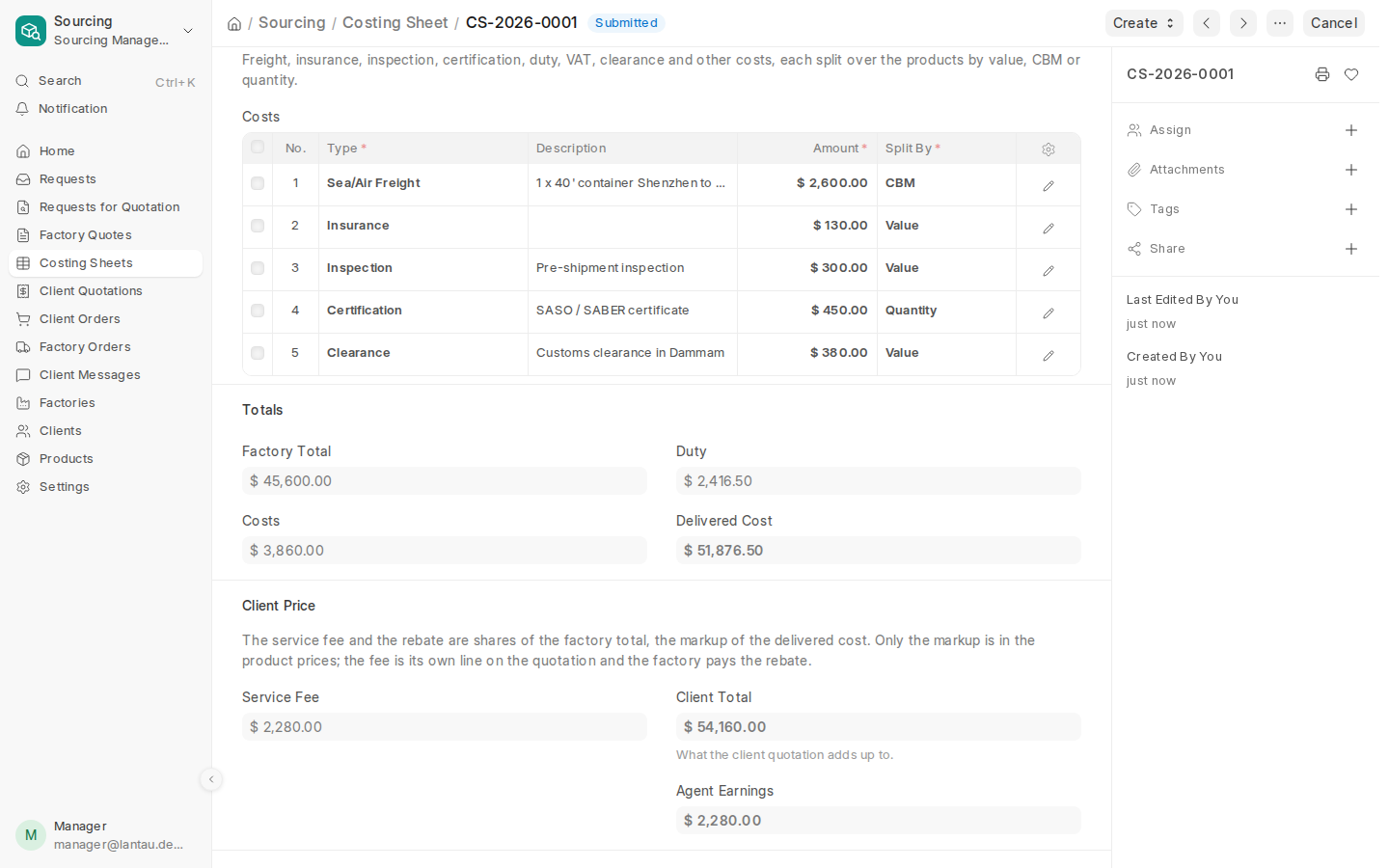The height and width of the screenshot is (868, 1389).
Task: Open the Products list
Action: click(x=106, y=459)
